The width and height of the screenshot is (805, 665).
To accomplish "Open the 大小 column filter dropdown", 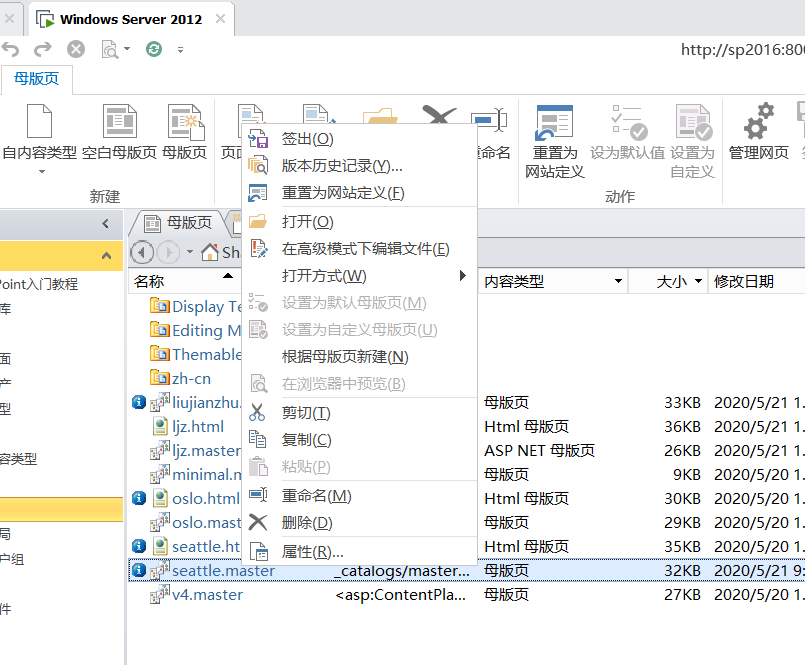I will tap(698, 281).
